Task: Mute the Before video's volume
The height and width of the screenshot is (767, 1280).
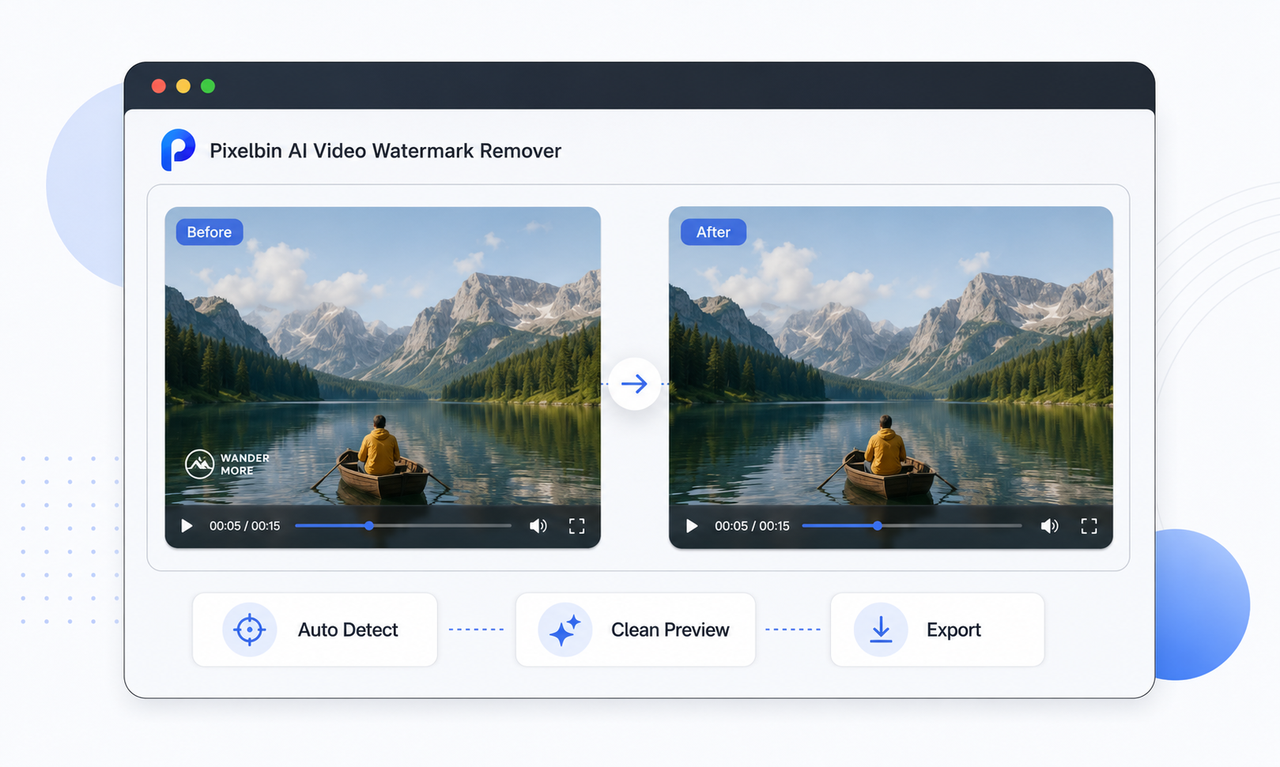Action: [538, 526]
